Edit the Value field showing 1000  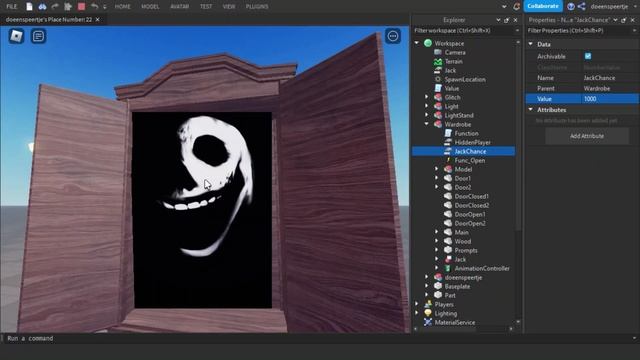610,99
